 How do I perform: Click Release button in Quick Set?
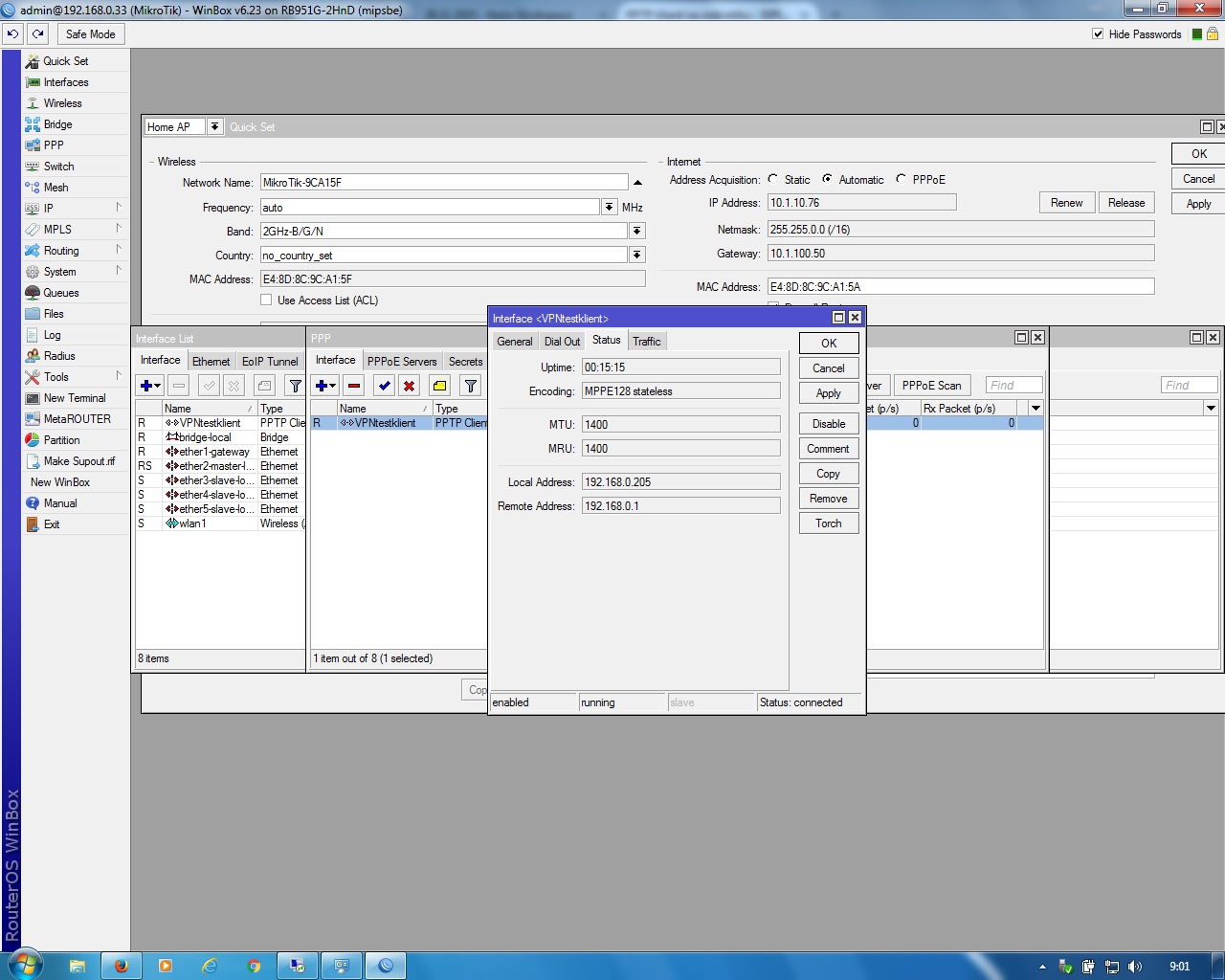(1126, 203)
